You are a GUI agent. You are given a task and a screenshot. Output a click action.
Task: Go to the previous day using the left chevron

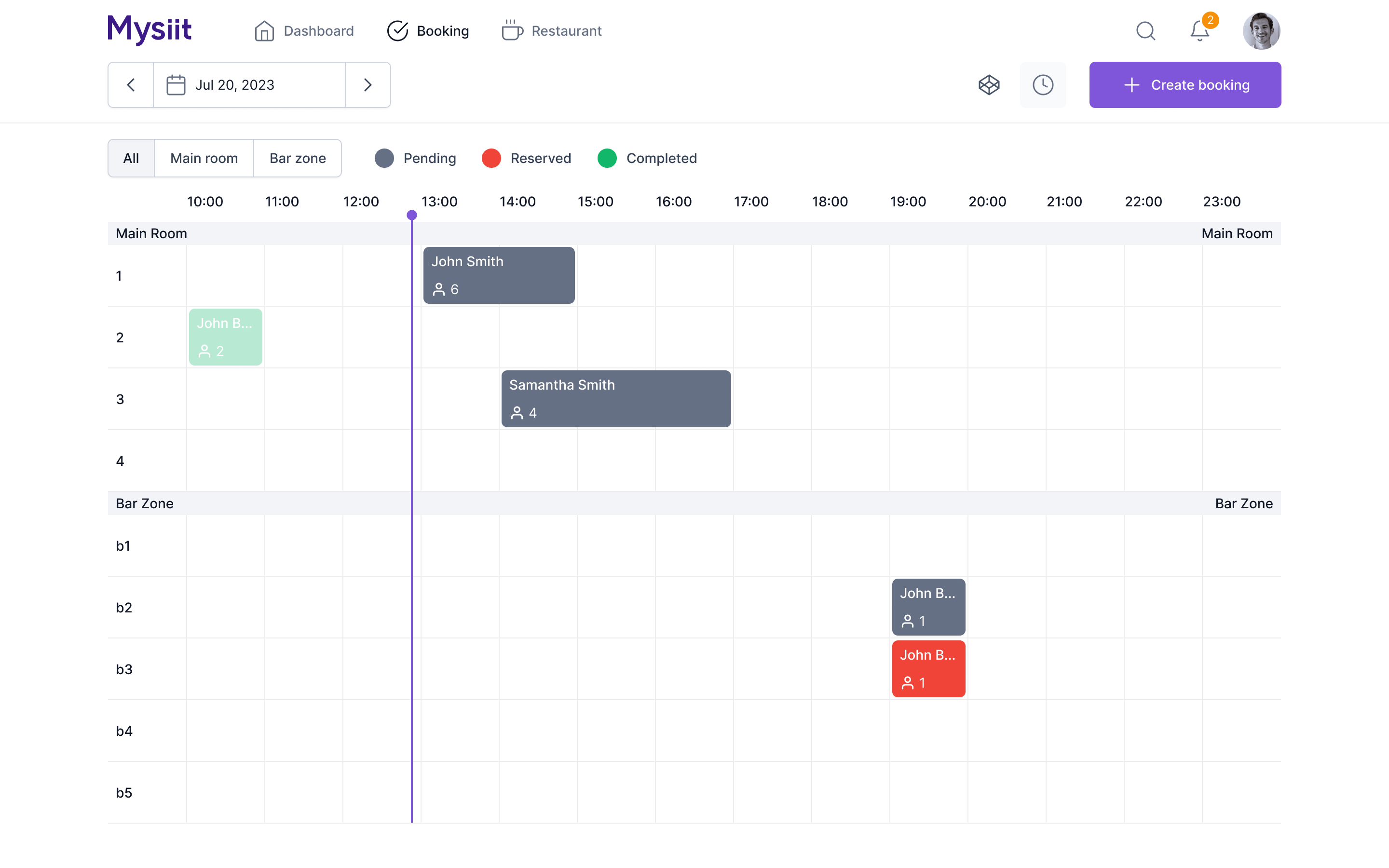[x=131, y=85]
